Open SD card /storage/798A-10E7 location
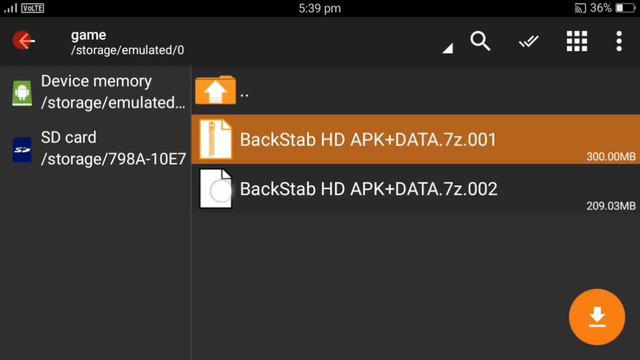The height and width of the screenshot is (360, 640). coord(96,149)
